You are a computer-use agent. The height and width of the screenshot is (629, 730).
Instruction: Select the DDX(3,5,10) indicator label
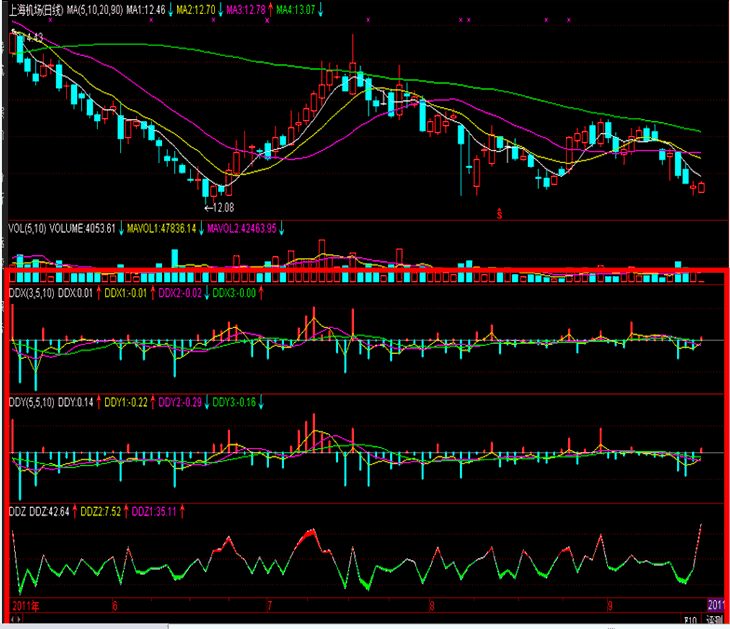point(29,292)
